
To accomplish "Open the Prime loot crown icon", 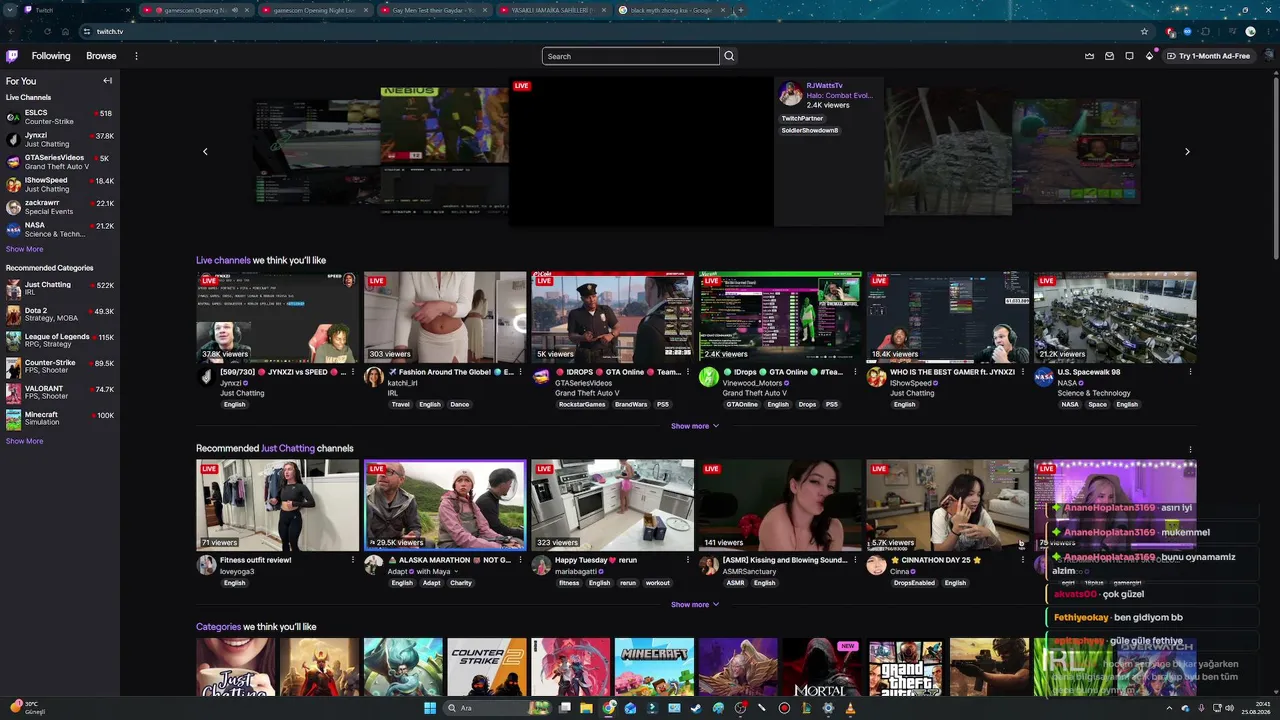I will click(1089, 56).
